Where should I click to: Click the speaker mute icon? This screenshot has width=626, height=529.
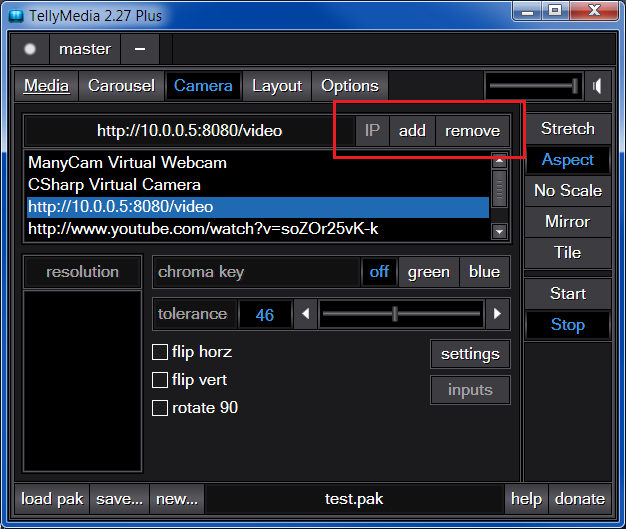click(x=597, y=86)
